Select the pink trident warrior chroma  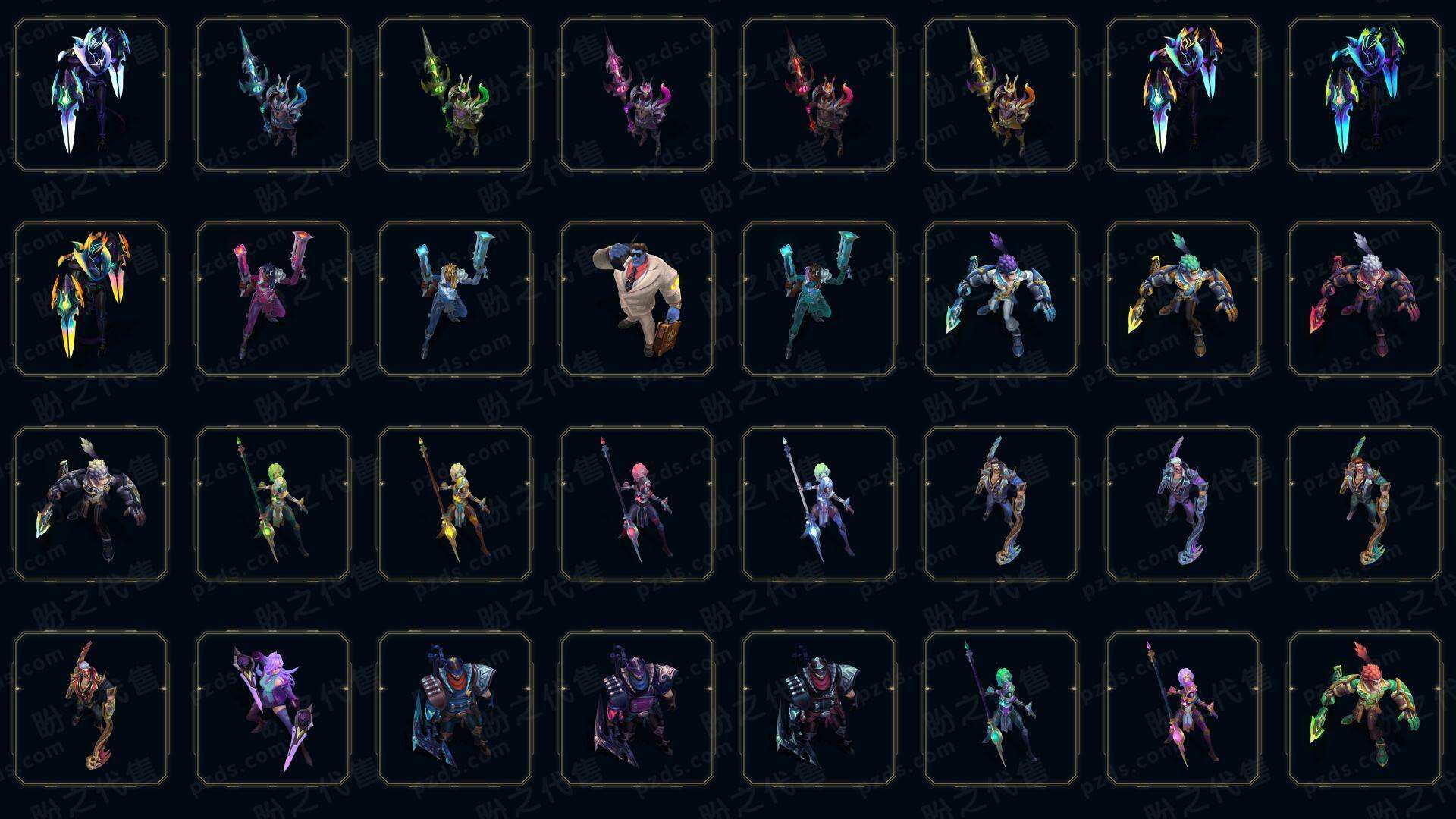(x=637, y=94)
